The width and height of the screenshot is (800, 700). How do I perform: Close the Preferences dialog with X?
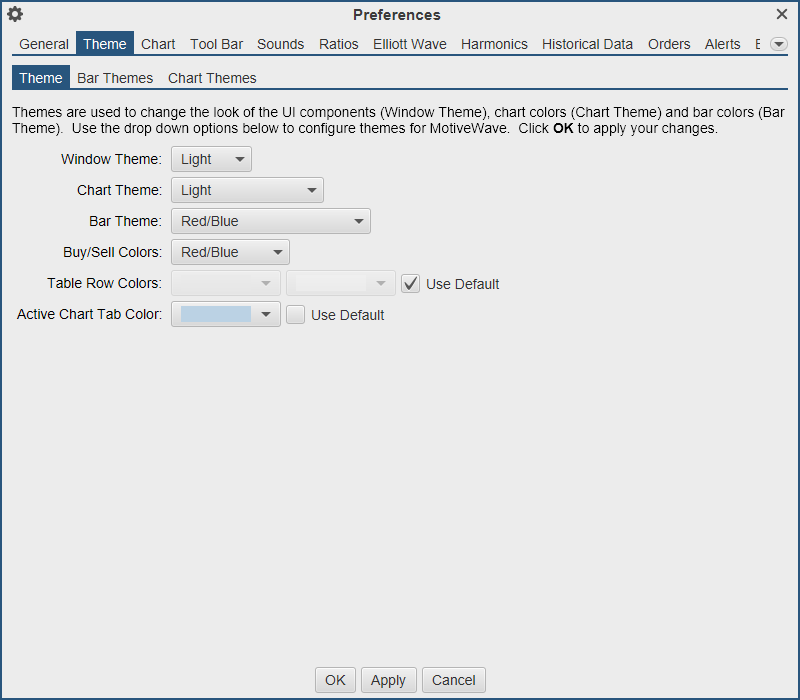click(782, 14)
